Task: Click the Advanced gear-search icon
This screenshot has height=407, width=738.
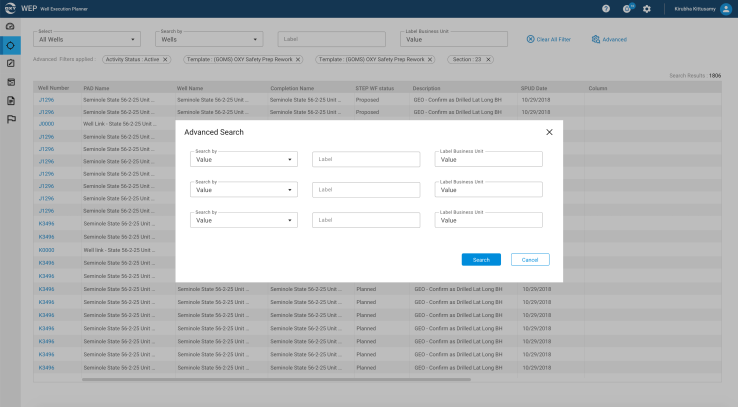Action: [596, 39]
